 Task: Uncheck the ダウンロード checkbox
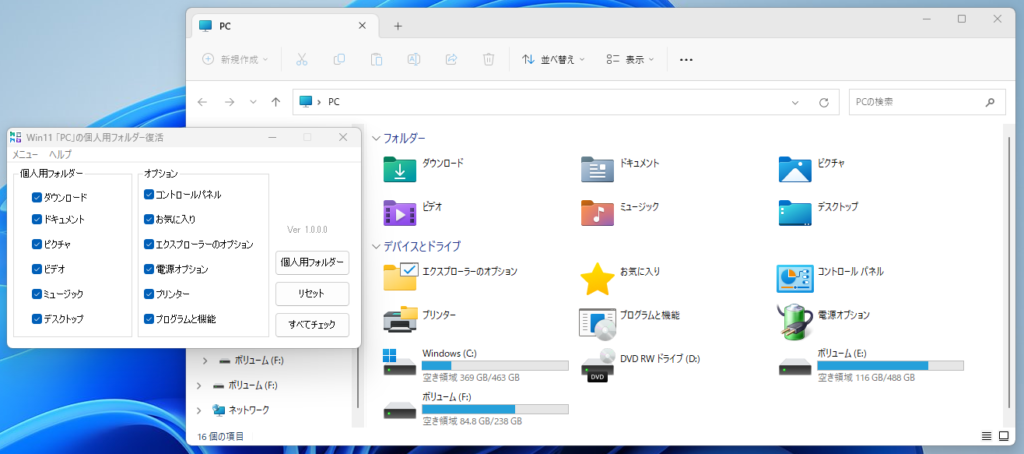[37, 197]
